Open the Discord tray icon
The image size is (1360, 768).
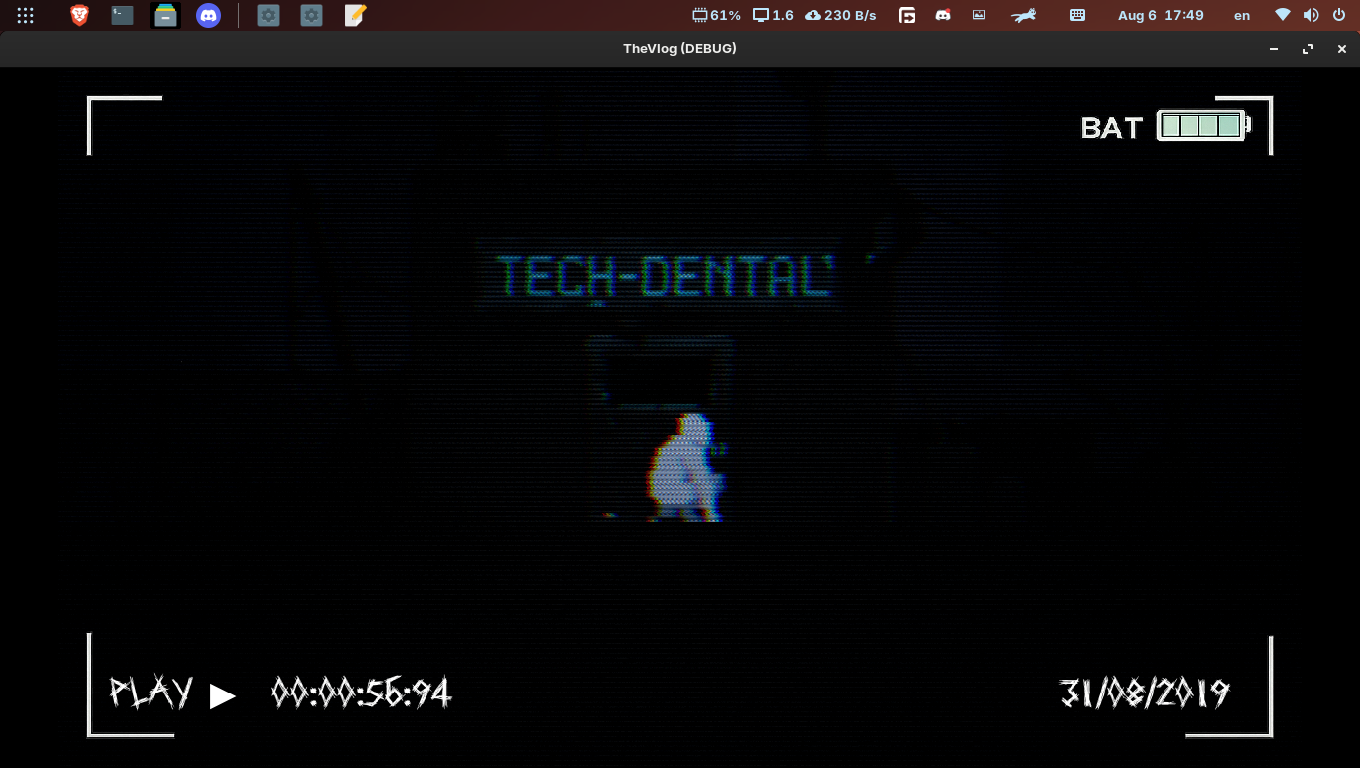942,15
